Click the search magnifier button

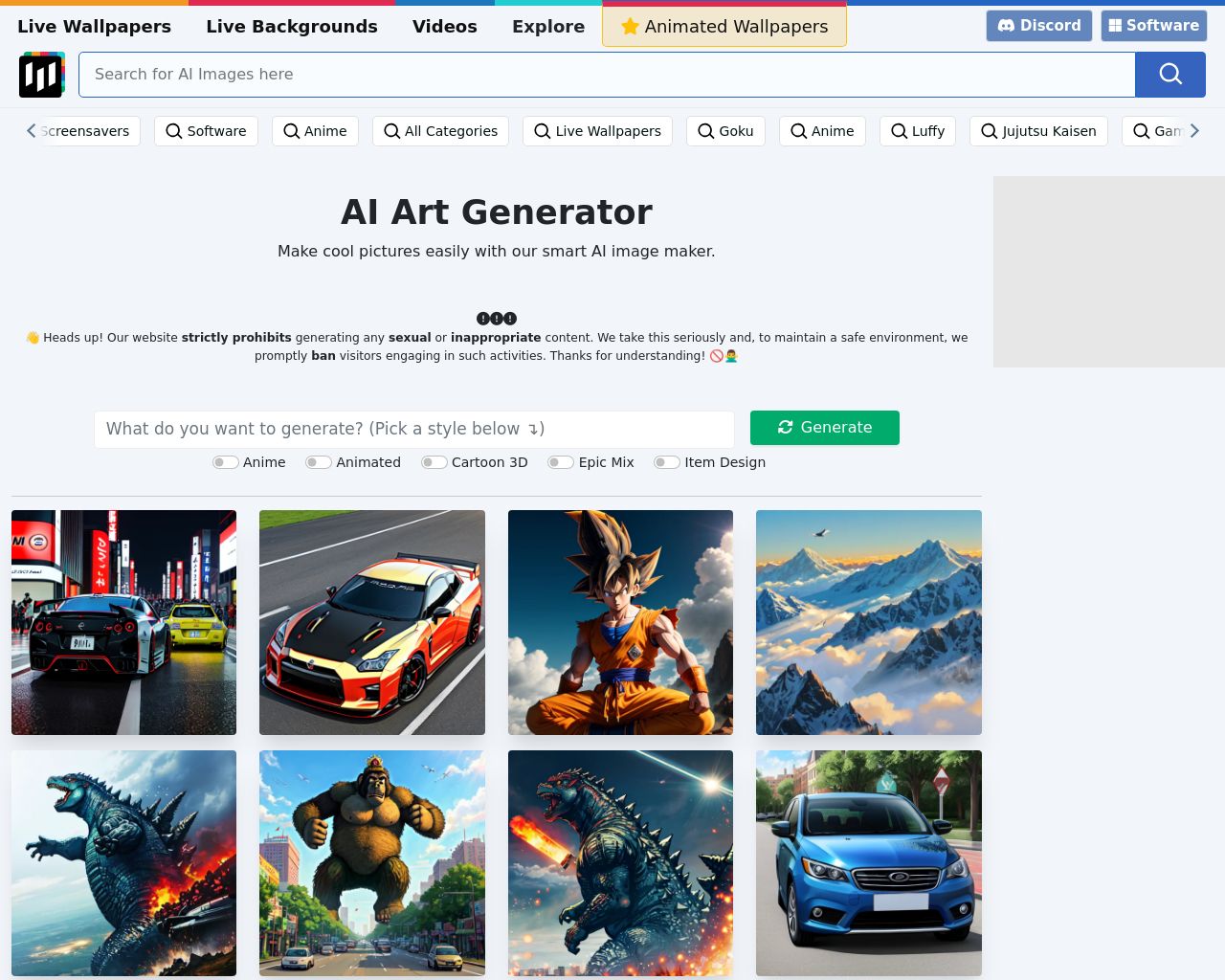[1170, 74]
